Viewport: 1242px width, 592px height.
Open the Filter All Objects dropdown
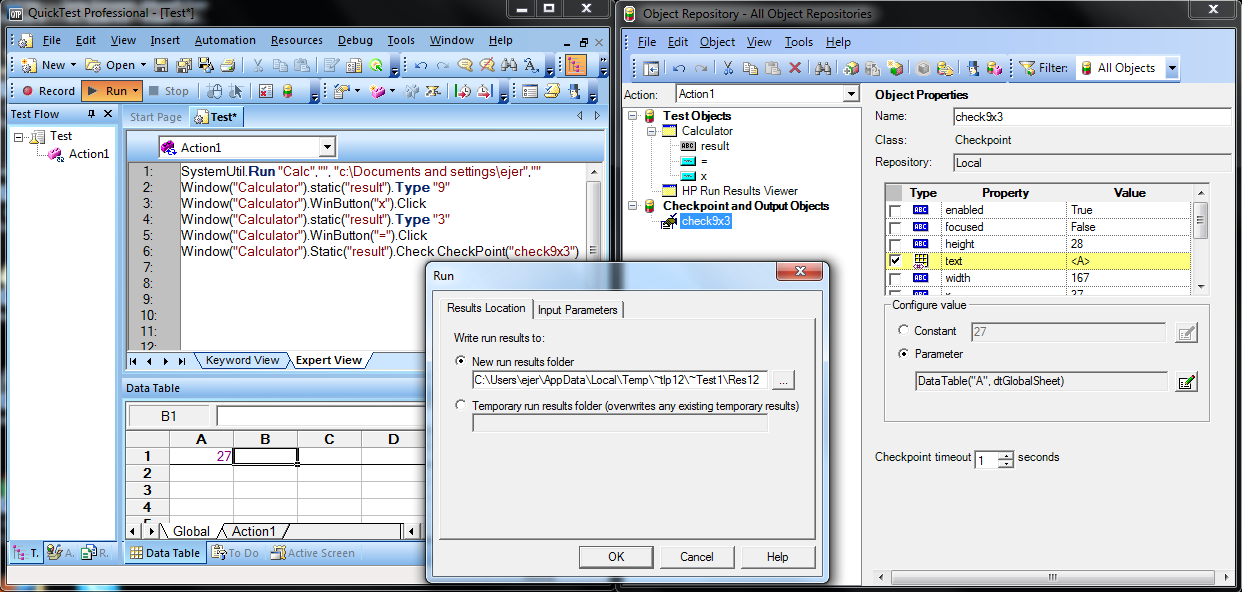click(1171, 68)
